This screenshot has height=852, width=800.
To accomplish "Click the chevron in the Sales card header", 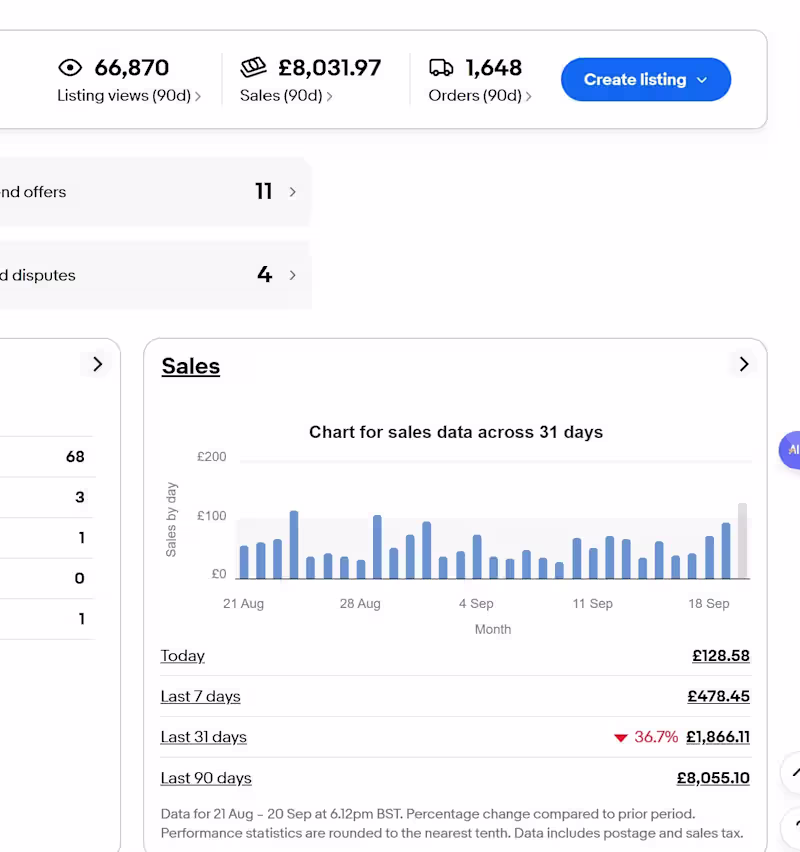I will [x=743, y=364].
